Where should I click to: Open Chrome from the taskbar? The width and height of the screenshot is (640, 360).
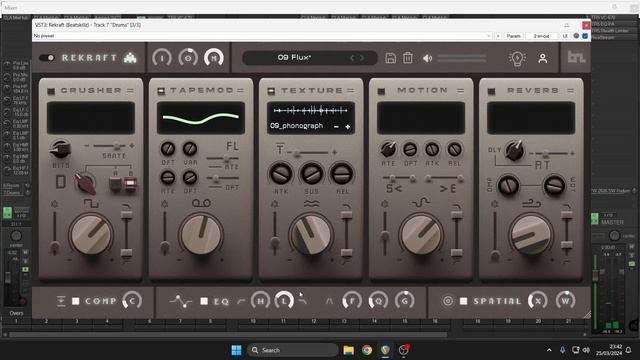(x=367, y=350)
